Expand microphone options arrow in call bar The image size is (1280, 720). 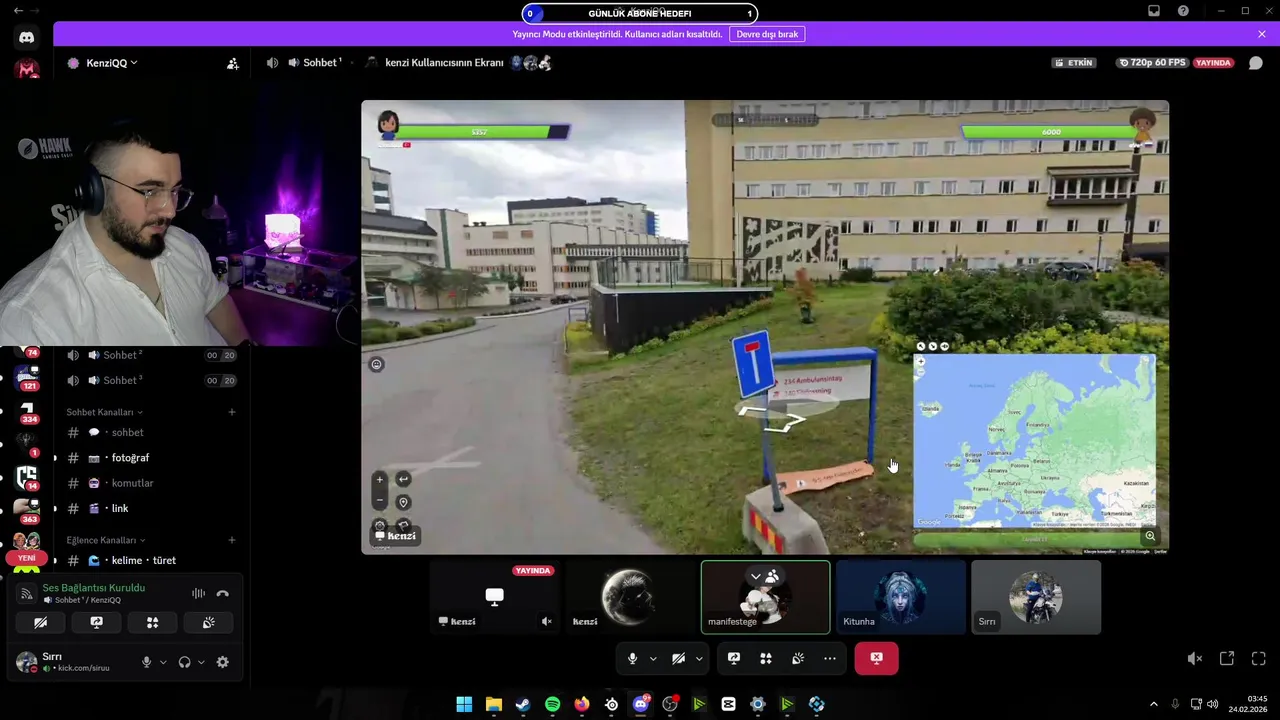pyautogui.click(x=653, y=658)
